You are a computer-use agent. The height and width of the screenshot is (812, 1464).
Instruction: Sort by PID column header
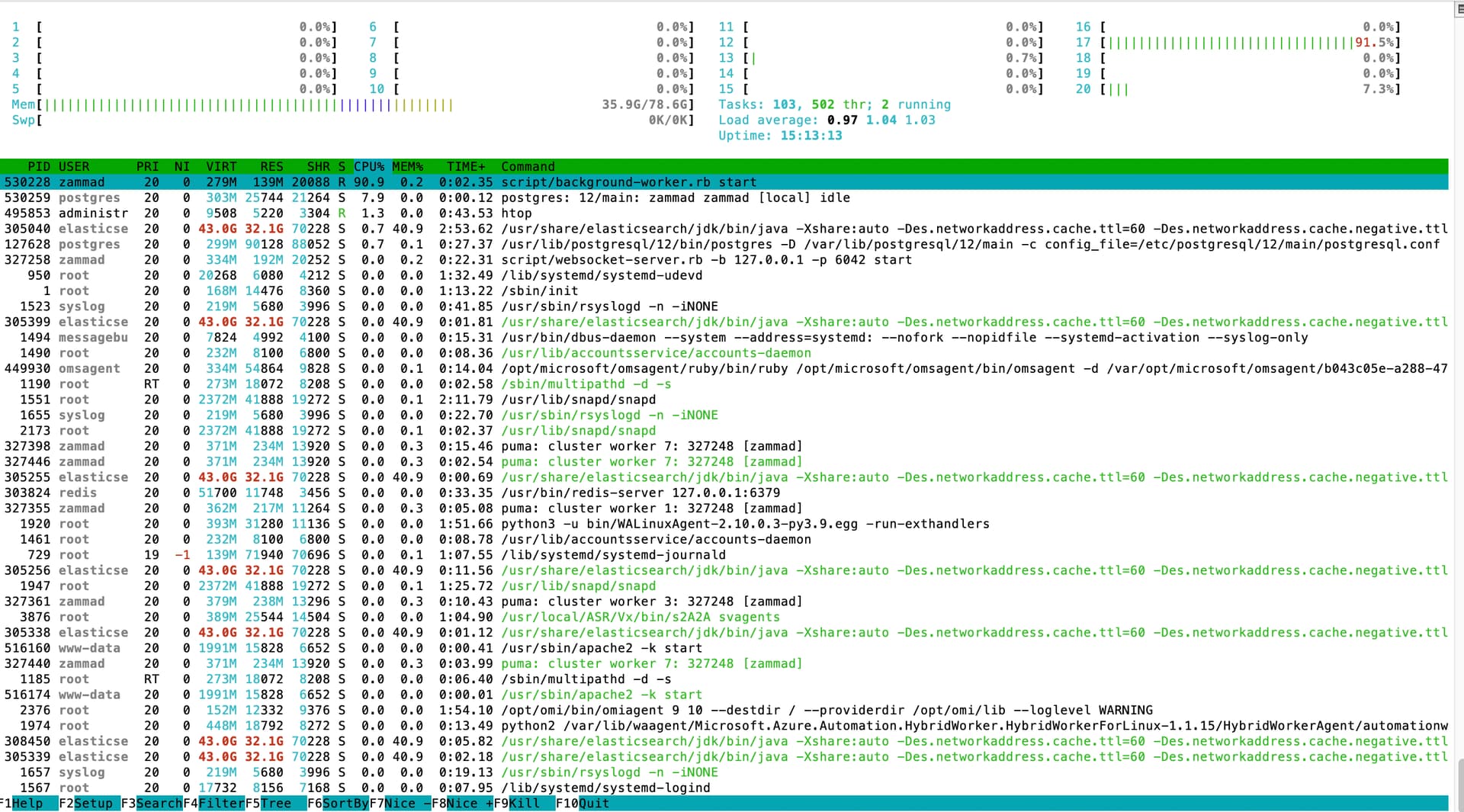(39, 166)
